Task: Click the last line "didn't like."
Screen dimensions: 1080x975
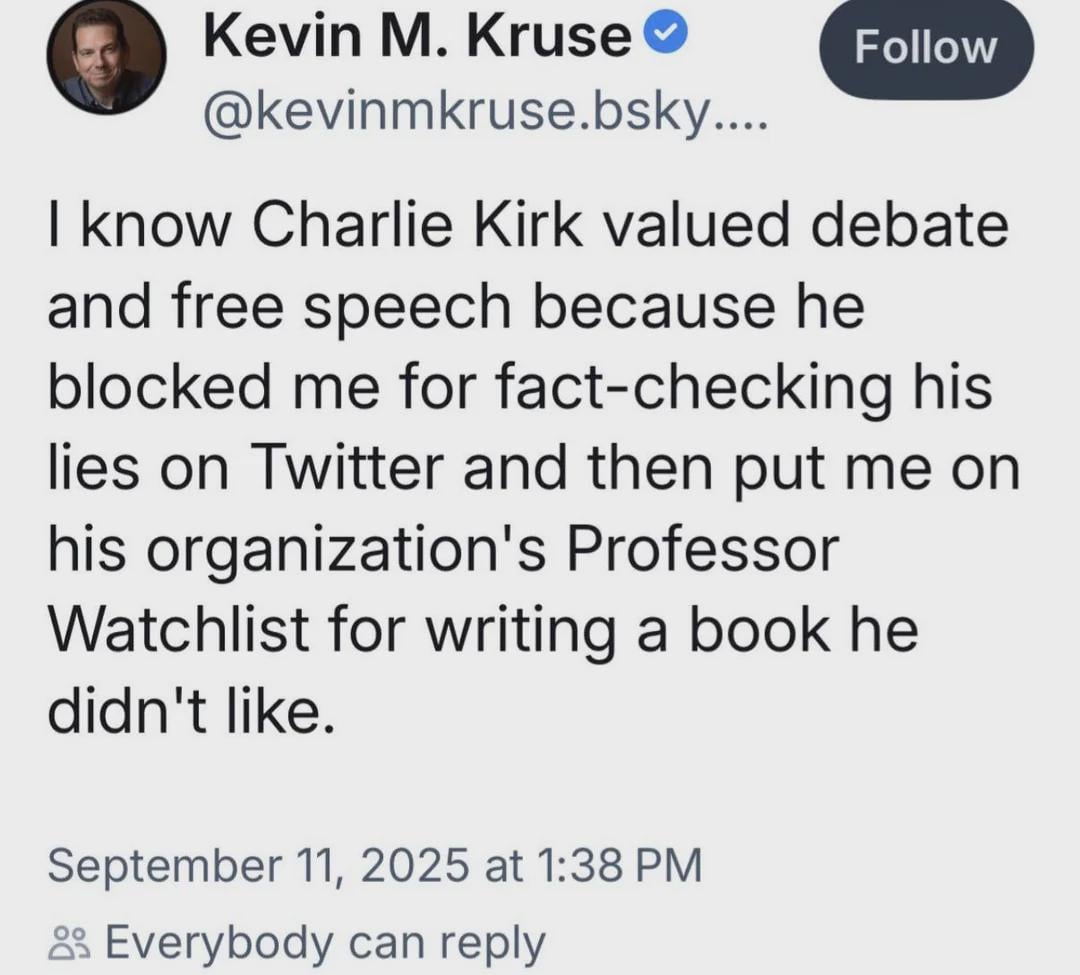Action: (190, 710)
